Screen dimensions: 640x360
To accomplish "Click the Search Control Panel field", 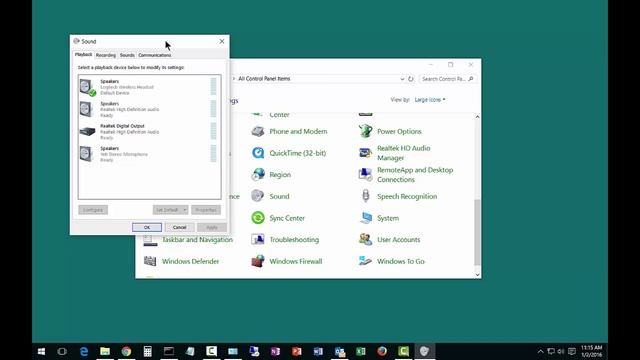I will pyautogui.click(x=447, y=79).
